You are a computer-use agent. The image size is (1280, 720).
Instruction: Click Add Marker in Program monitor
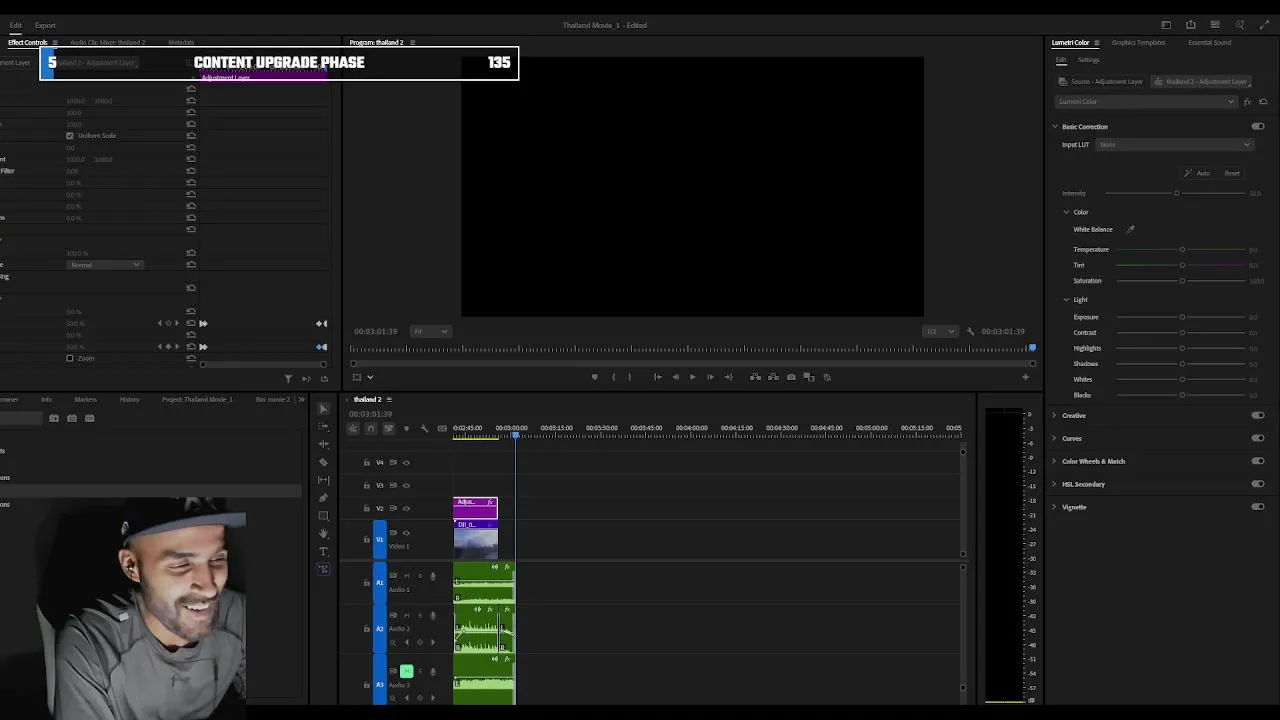(x=594, y=377)
